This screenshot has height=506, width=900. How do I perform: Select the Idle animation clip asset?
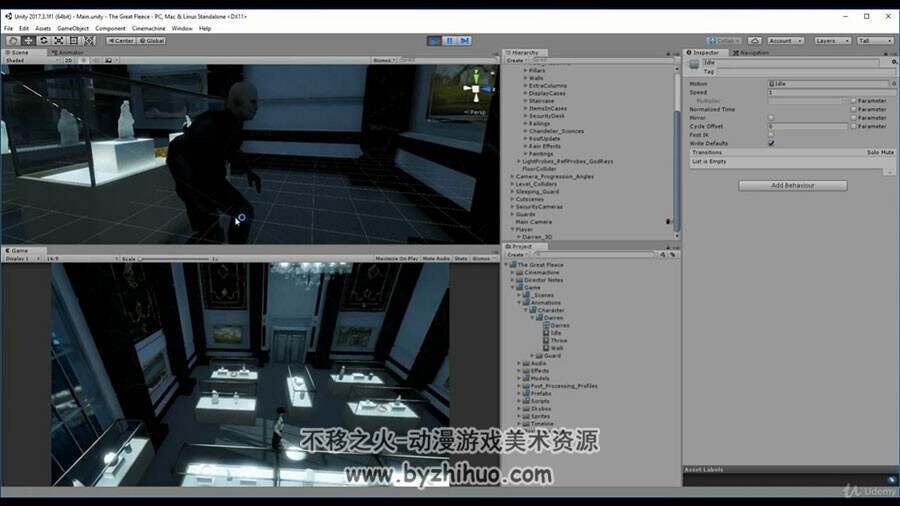(552, 333)
